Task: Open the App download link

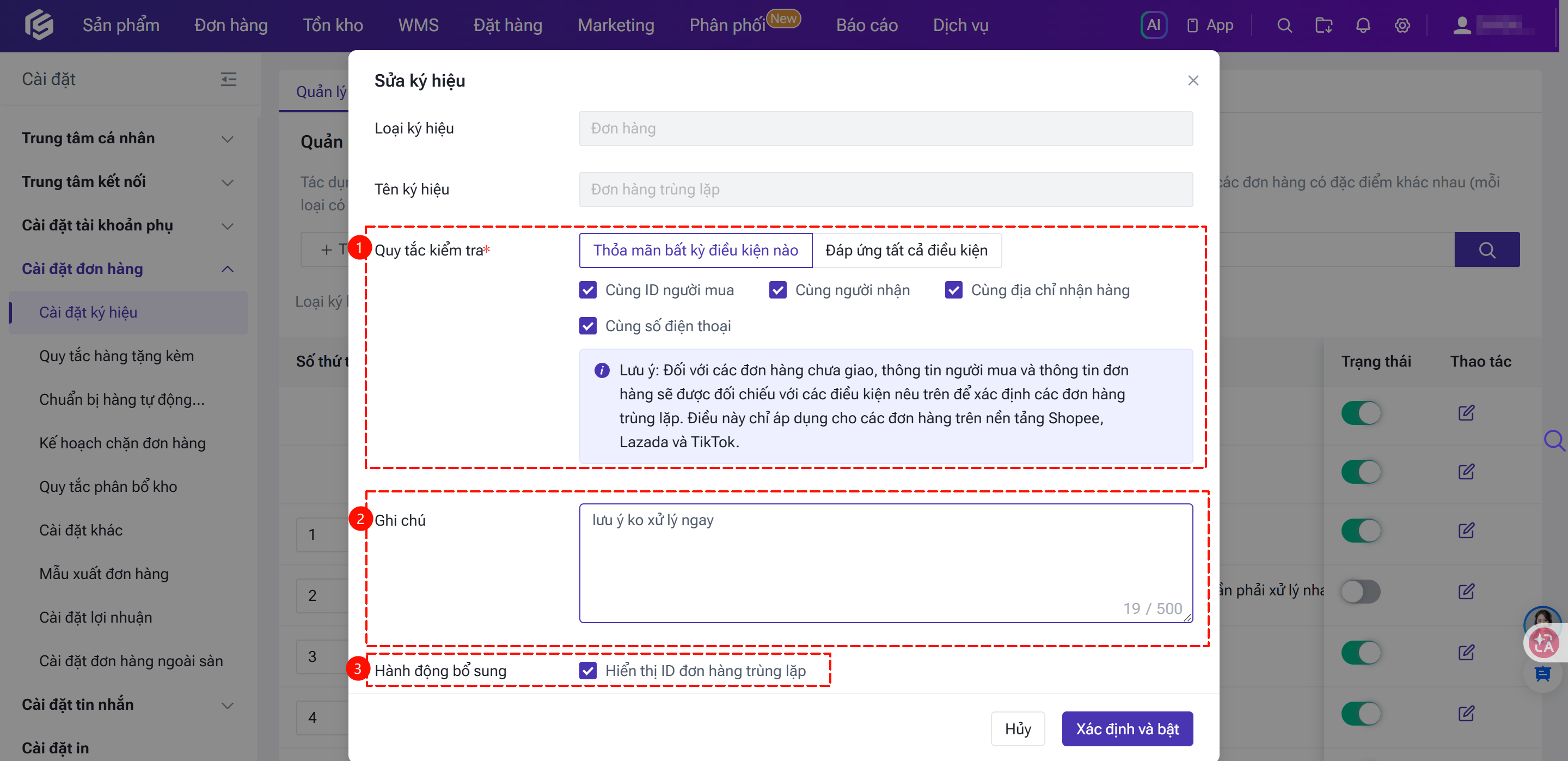Action: (1210, 25)
